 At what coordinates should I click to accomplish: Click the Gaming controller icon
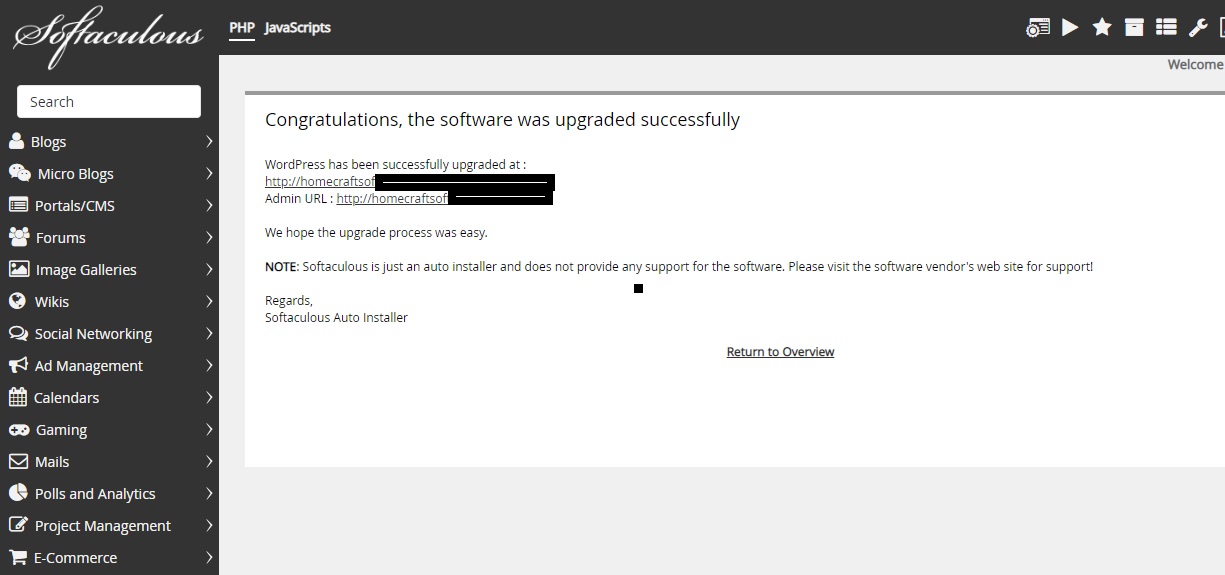pos(18,429)
